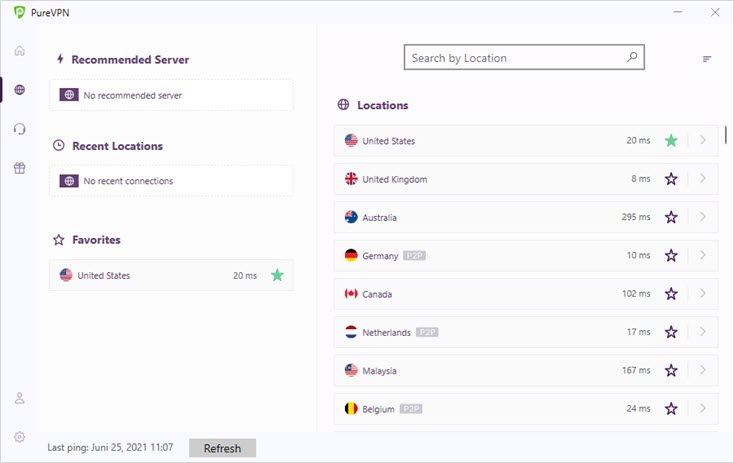Click the 295 ms ping value

636,217
